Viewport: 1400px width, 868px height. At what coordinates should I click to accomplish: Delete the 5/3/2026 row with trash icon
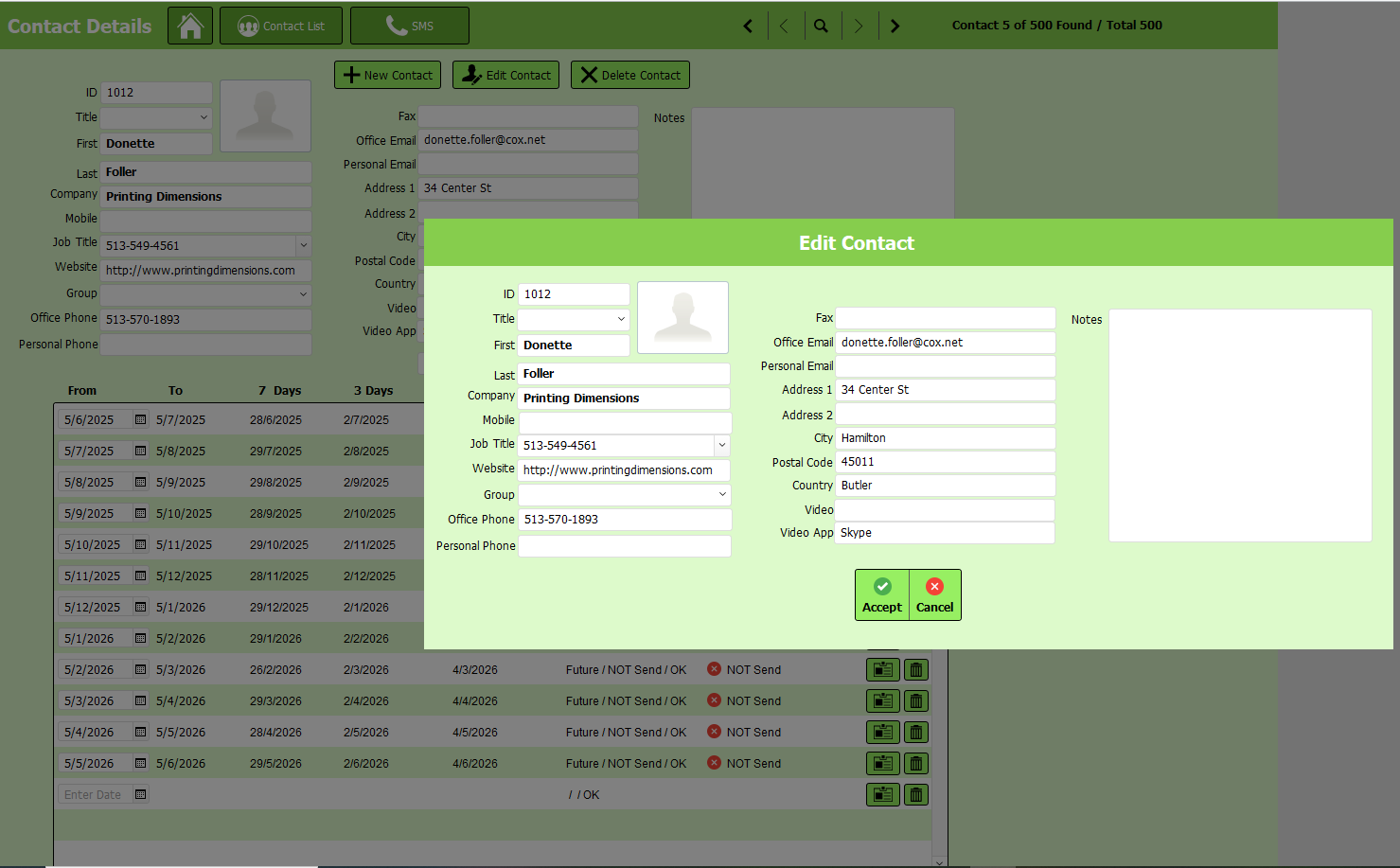pyautogui.click(x=916, y=701)
